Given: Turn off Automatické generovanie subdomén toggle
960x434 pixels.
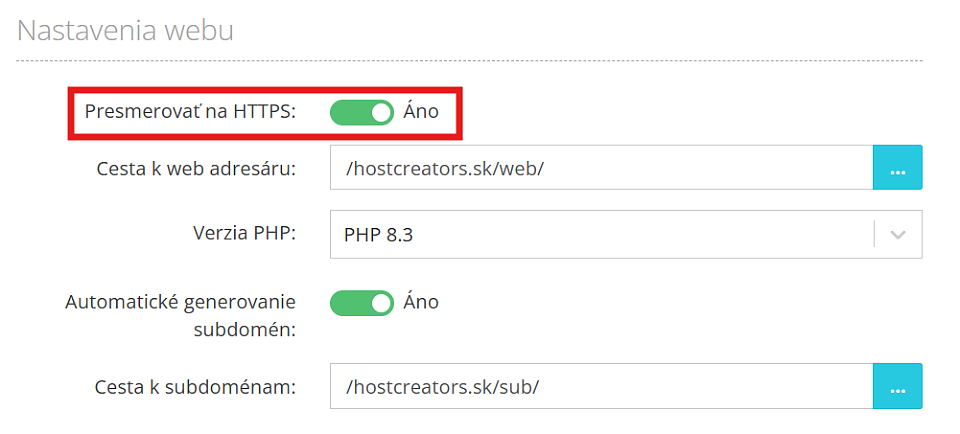Looking at the screenshot, I should (362, 303).
